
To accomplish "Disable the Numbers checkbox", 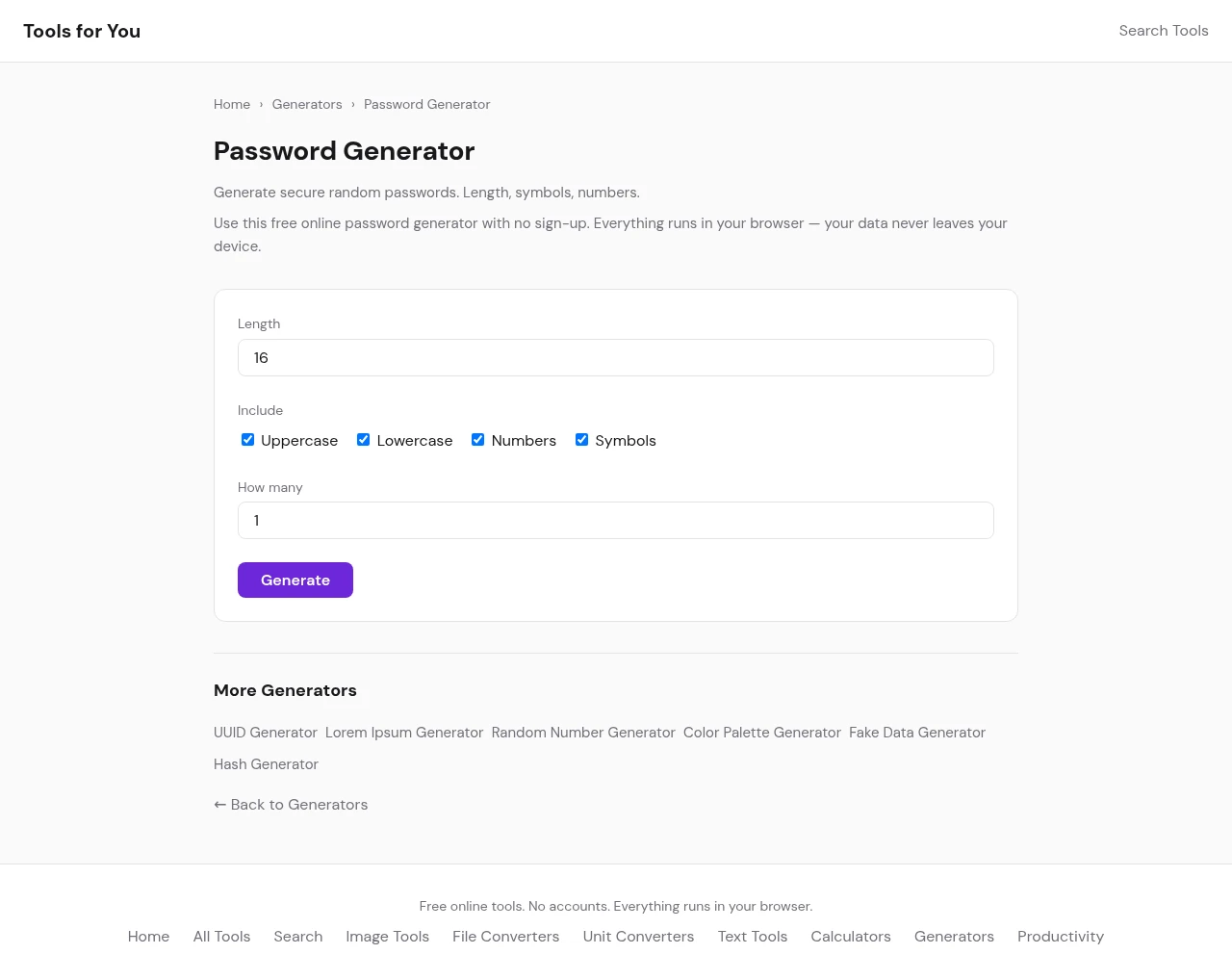I will [478, 440].
